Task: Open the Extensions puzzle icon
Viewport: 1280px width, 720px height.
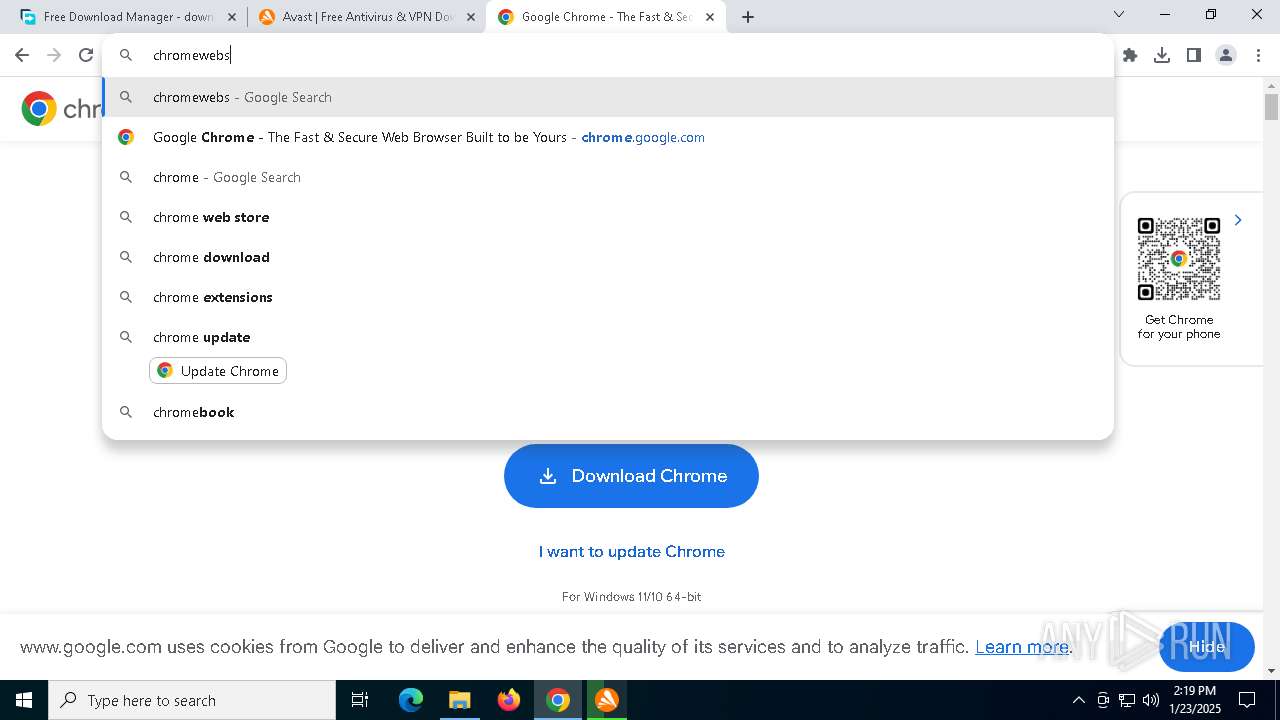Action: (1130, 56)
